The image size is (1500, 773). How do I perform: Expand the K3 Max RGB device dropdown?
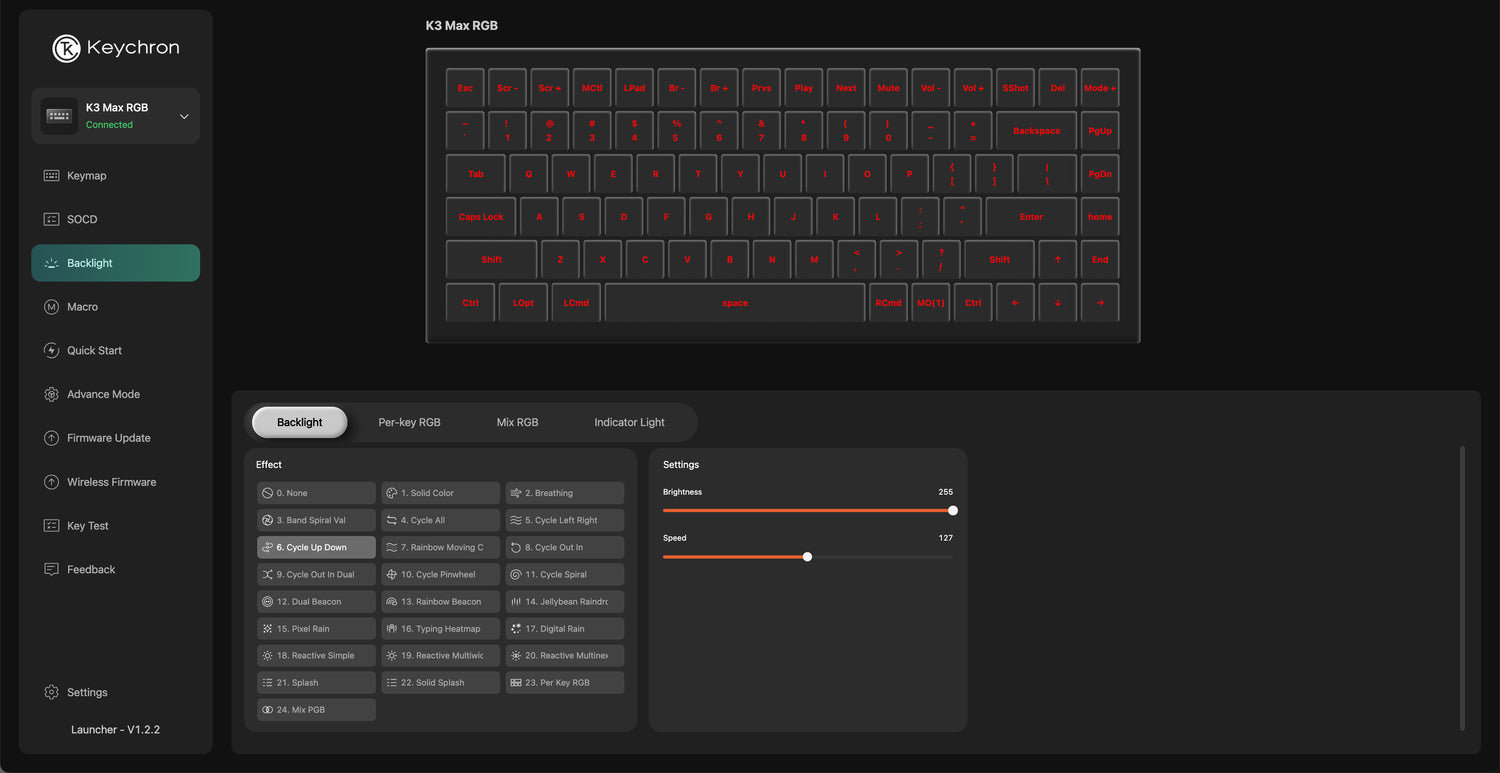click(x=184, y=117)
